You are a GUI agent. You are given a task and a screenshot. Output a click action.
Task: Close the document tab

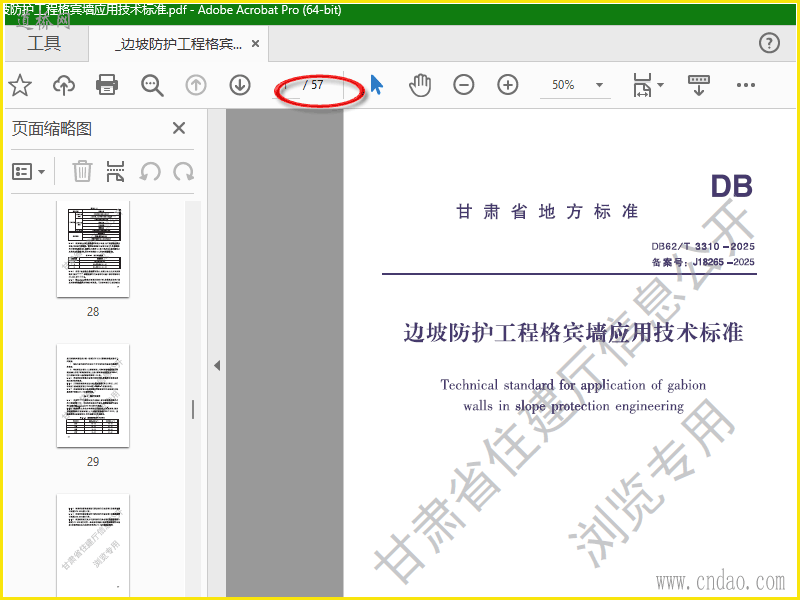tap(256, 44)
